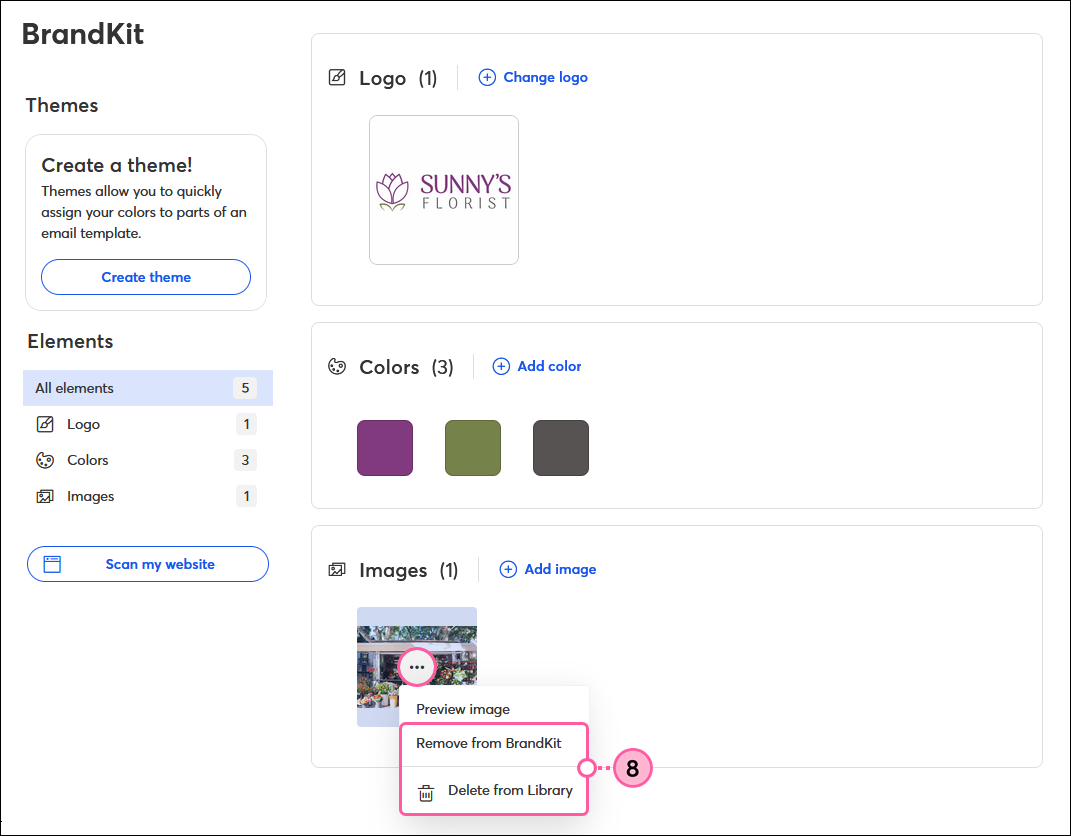
Task: Click the browser window icon in Scan my website
Action: pos(53,564)
